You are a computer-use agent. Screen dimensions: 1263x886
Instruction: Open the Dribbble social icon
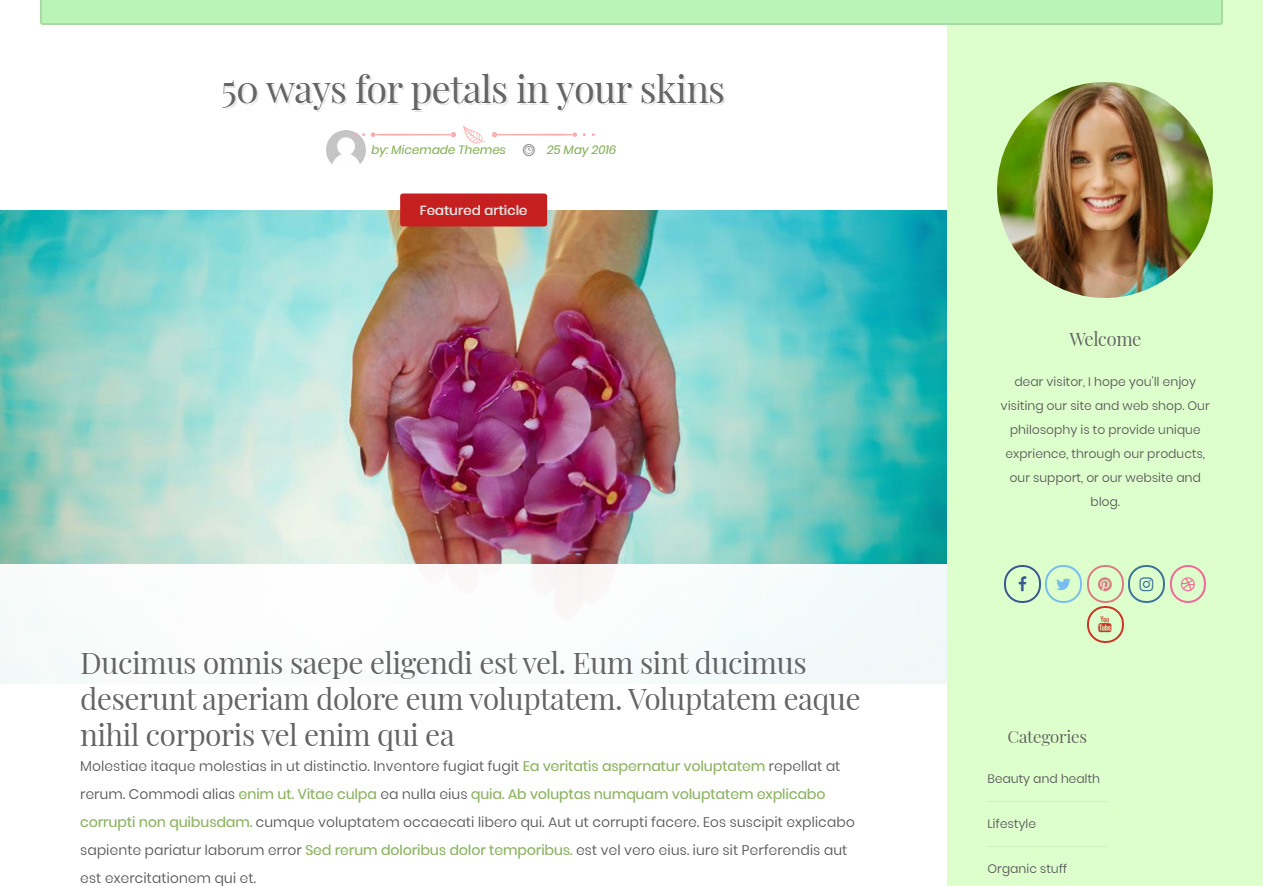pos(1188,584)
